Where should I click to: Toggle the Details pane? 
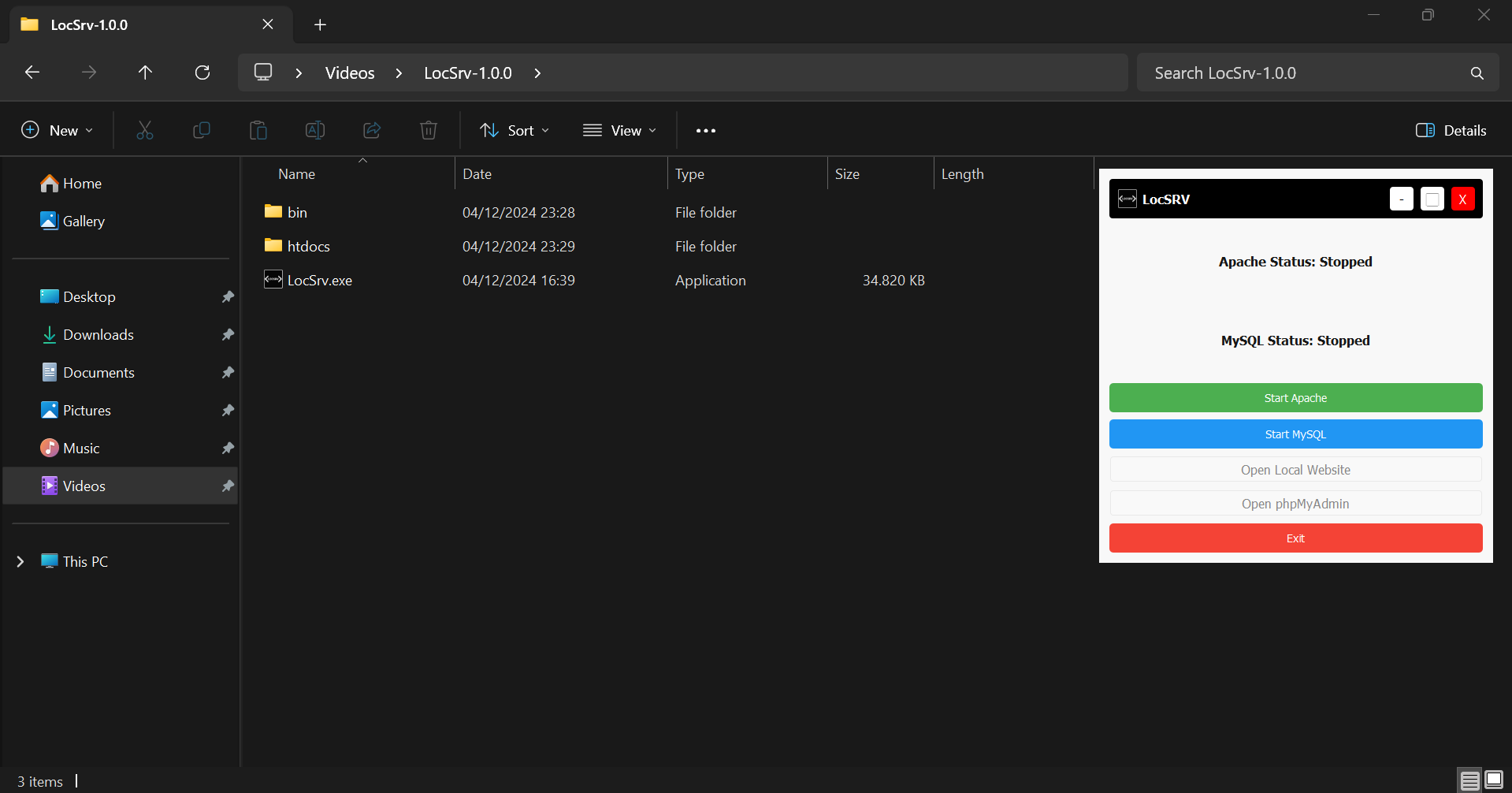(1451, 131)
